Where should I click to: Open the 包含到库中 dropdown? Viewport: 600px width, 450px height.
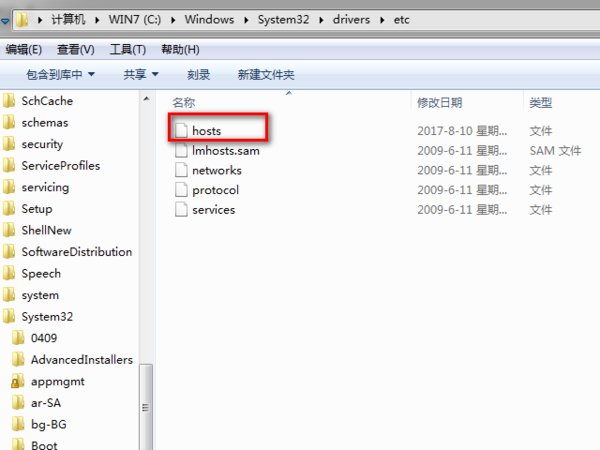(x=60, y=74)
